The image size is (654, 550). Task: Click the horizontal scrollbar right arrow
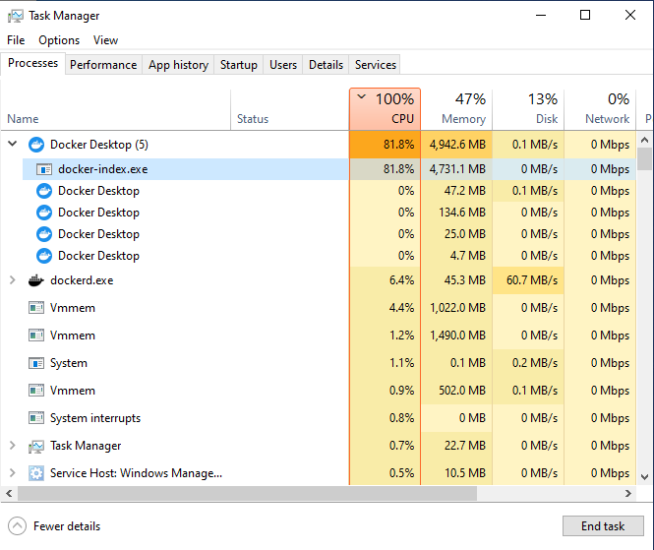tap(628, 493)
